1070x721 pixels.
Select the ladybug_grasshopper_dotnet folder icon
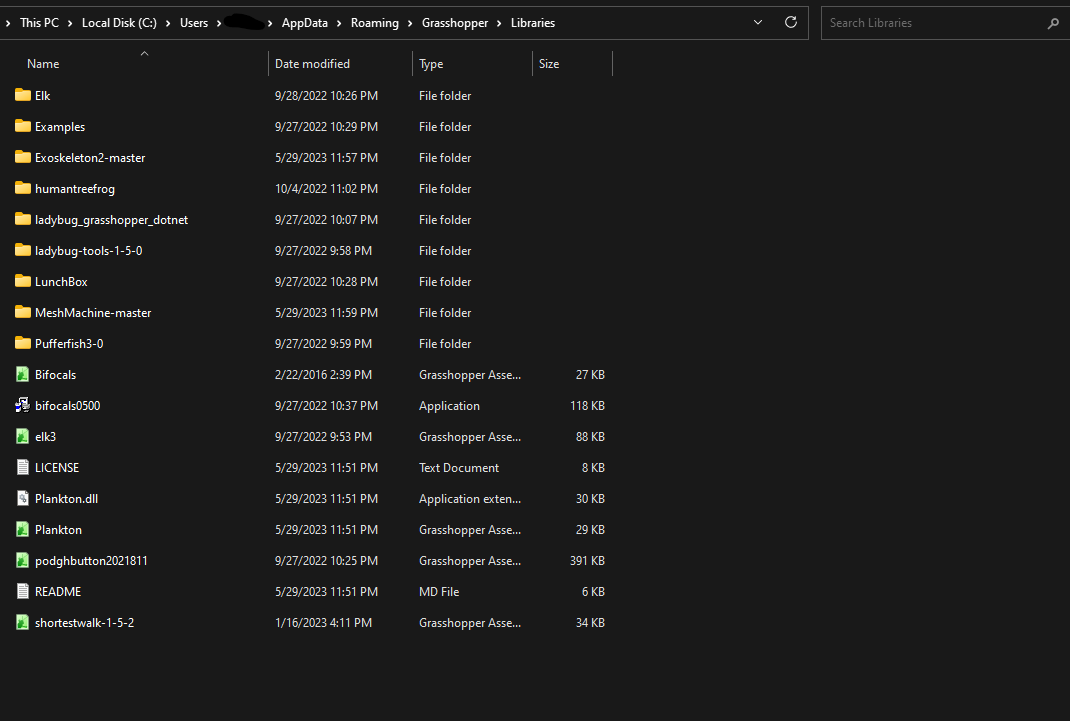coord(23,219)
